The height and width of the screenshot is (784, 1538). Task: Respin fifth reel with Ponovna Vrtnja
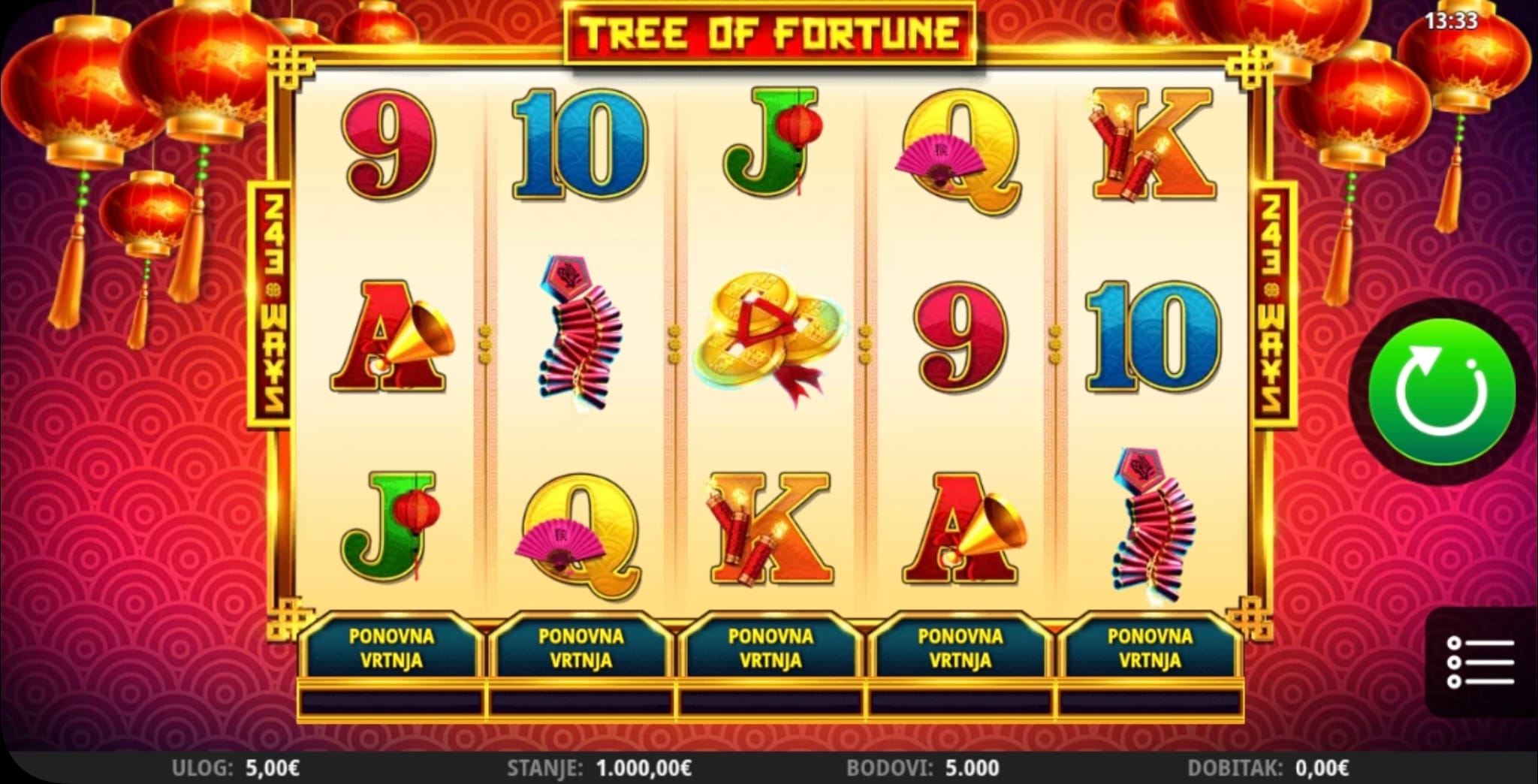1150,649
